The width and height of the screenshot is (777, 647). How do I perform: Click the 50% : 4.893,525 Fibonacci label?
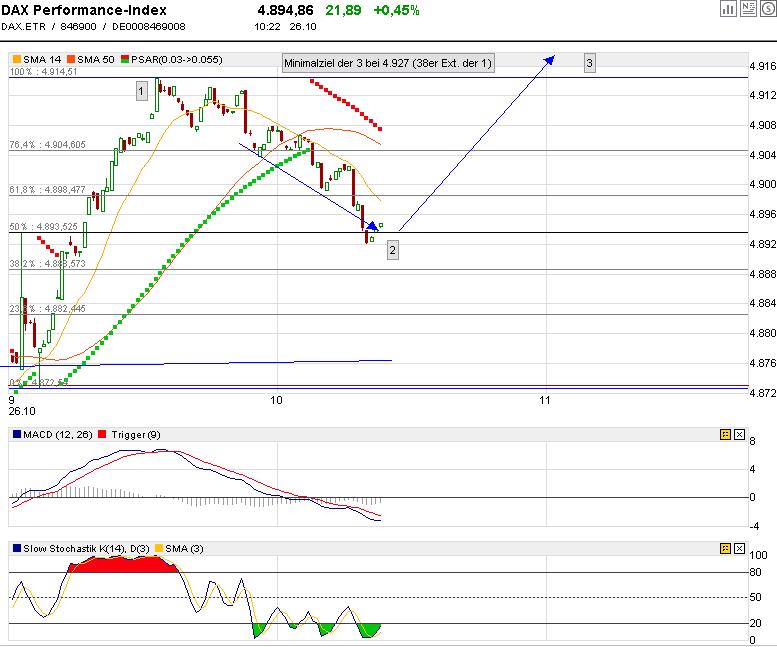(44, 227)
